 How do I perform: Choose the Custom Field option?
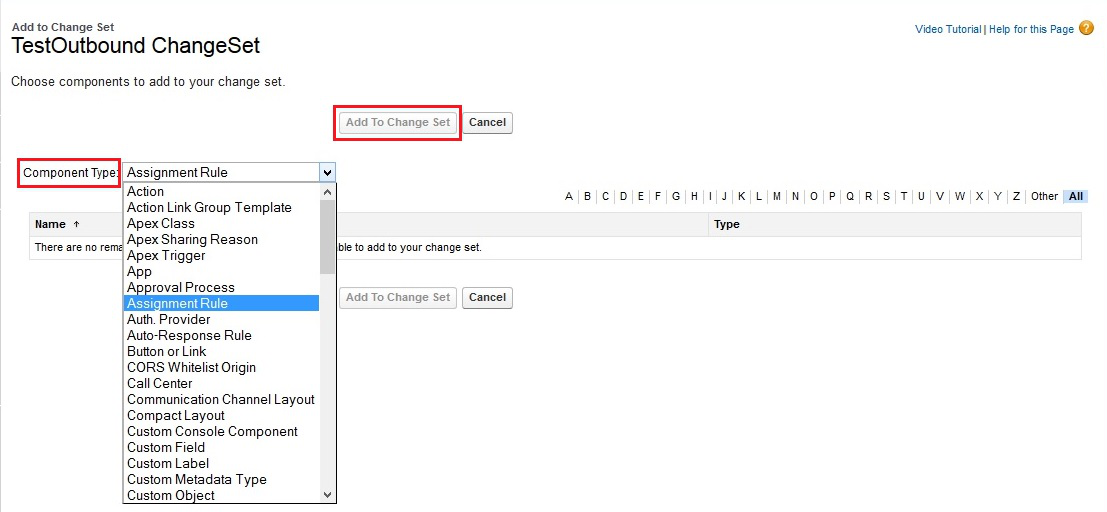pos(166,447)
